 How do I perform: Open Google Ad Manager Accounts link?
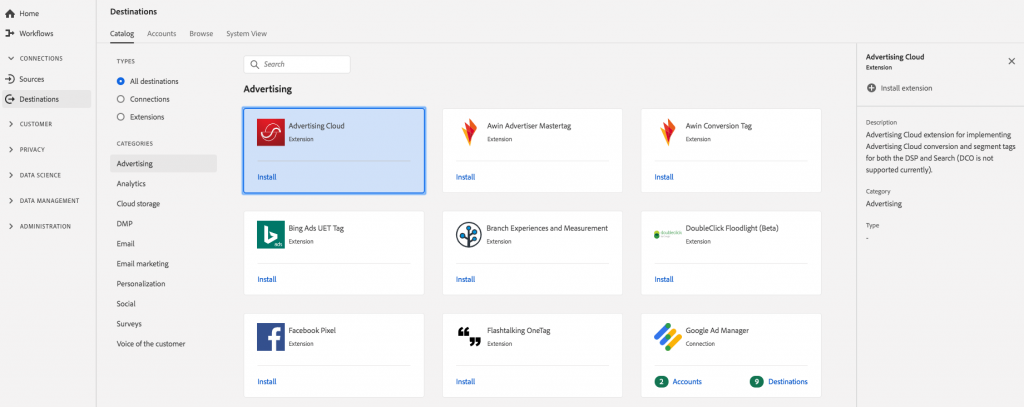click(687, 382)
